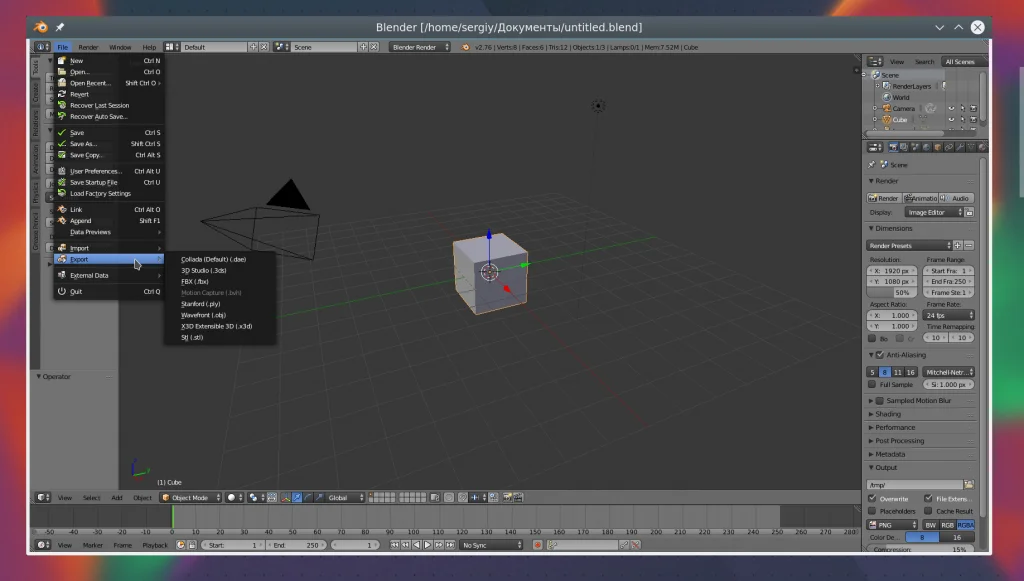
Task: Click the Audio render button
Action: [x=956, y=198]
